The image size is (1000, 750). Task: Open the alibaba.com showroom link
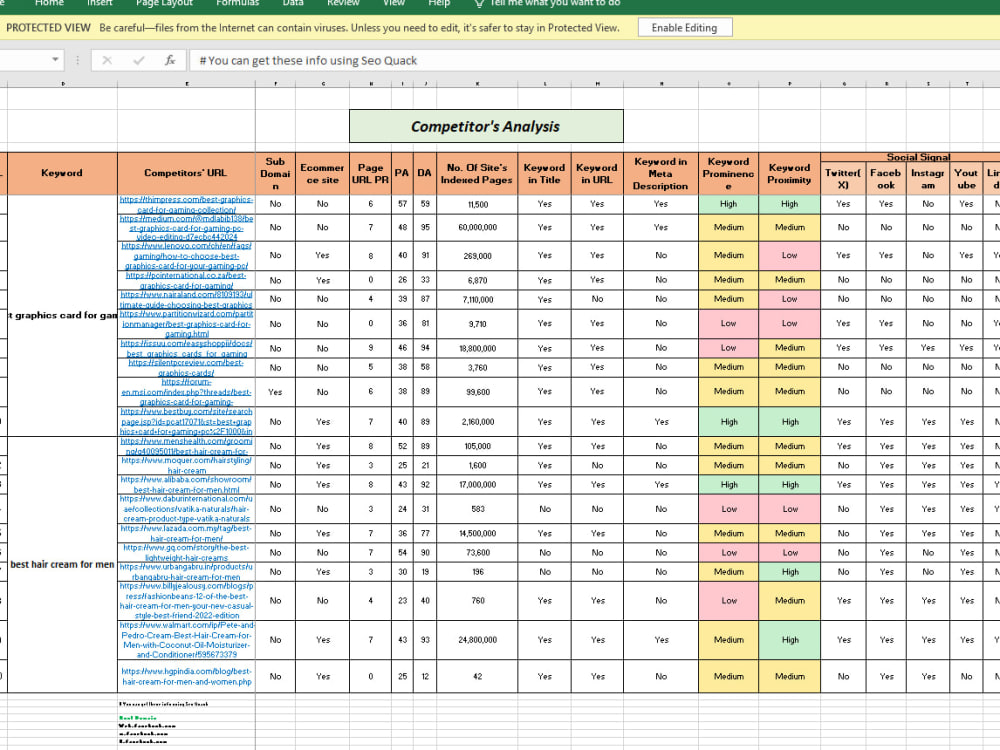(186, 485)
